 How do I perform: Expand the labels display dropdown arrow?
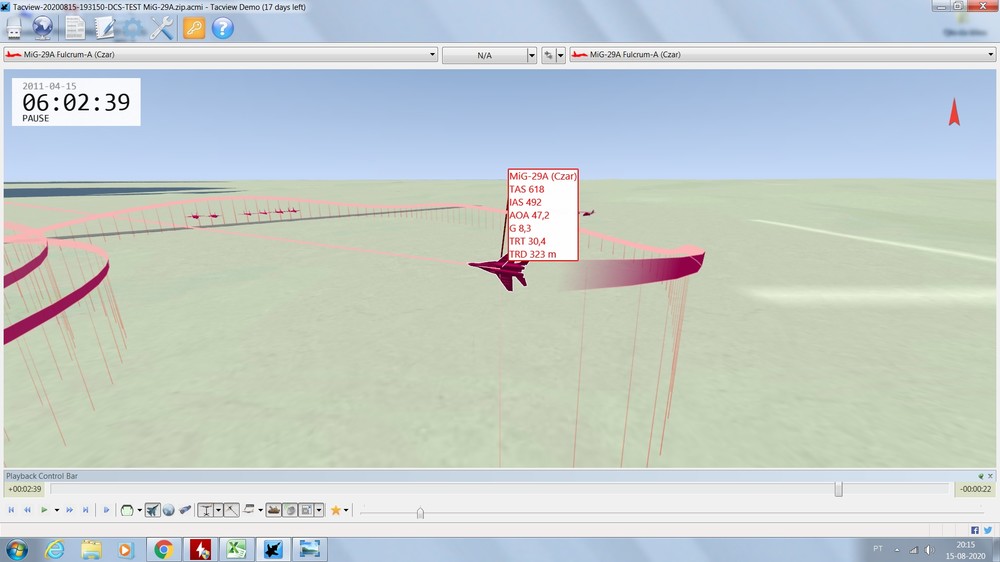[260, 510]
